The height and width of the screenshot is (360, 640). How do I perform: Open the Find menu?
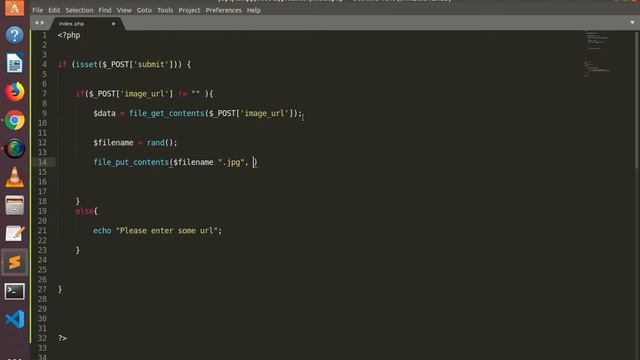105,10
